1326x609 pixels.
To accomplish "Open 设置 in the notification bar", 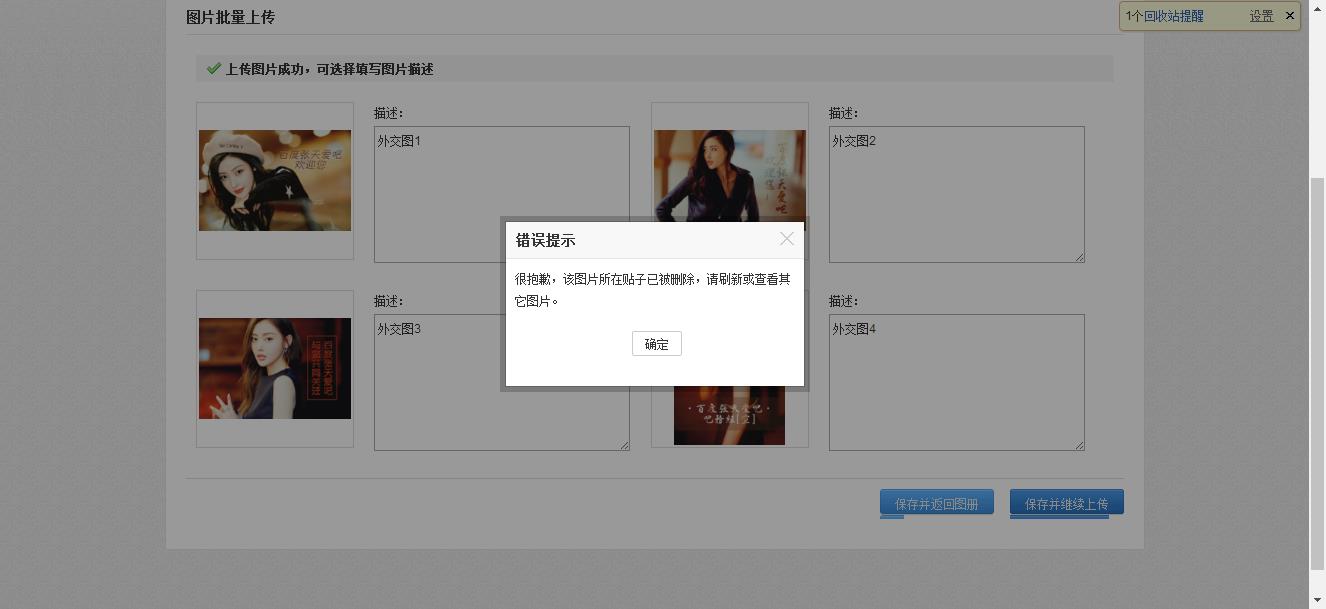I will click(1261, 16).
